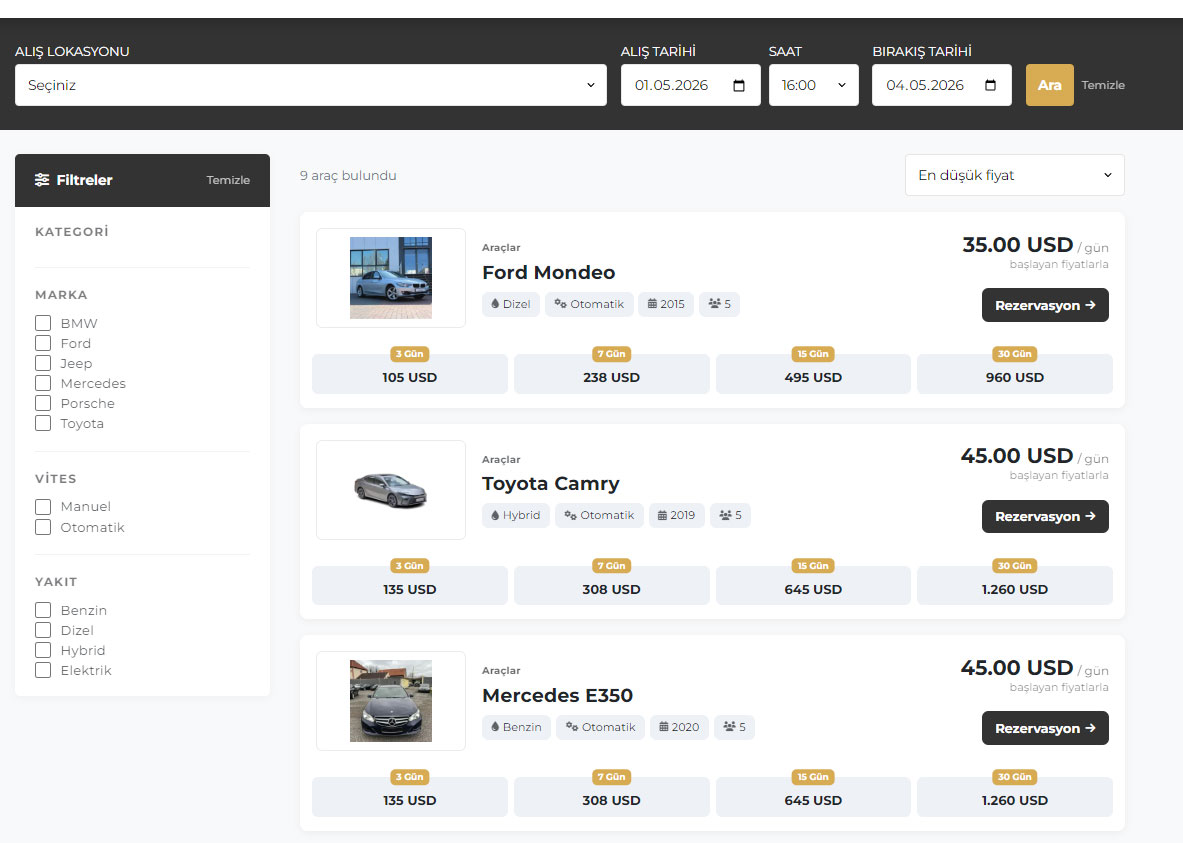Enable the Manuel transmission filter
This screenshot has height=843, width=1183.
pyautogui.click(x=43, y=506)
